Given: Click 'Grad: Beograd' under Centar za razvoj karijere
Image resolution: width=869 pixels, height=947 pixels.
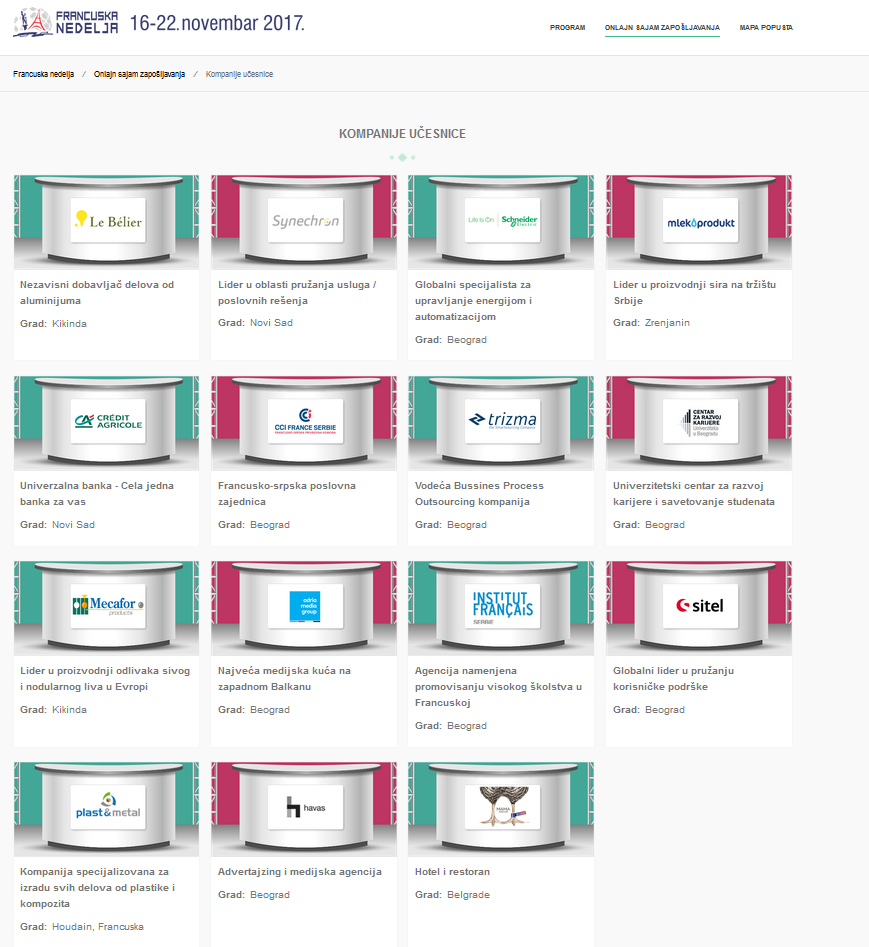Looking at the screenshot, I should click(649, 525).
